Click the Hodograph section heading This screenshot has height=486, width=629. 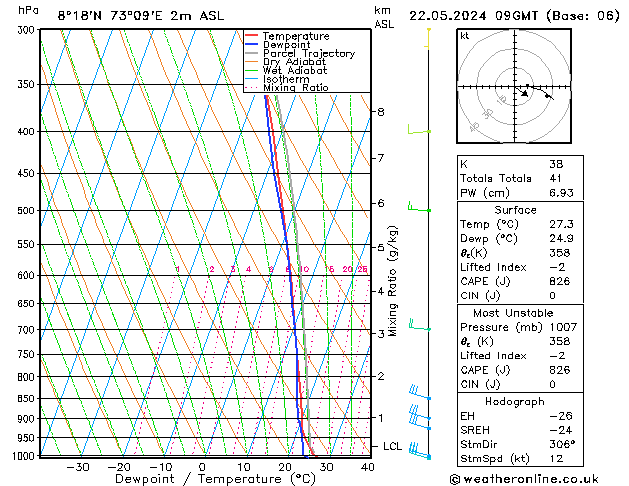(515, 401)
